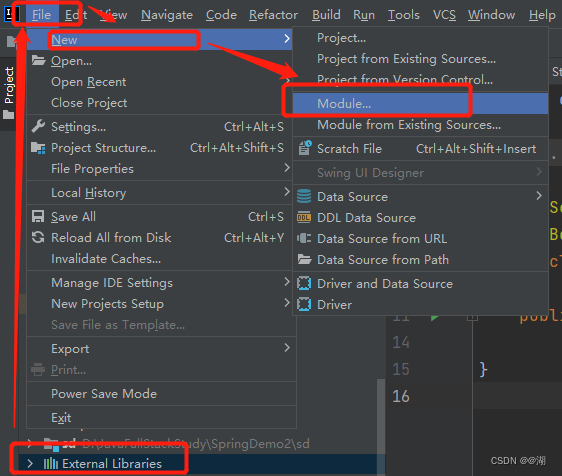Click the vertical scrollbar of the project panel

(380, 427)
